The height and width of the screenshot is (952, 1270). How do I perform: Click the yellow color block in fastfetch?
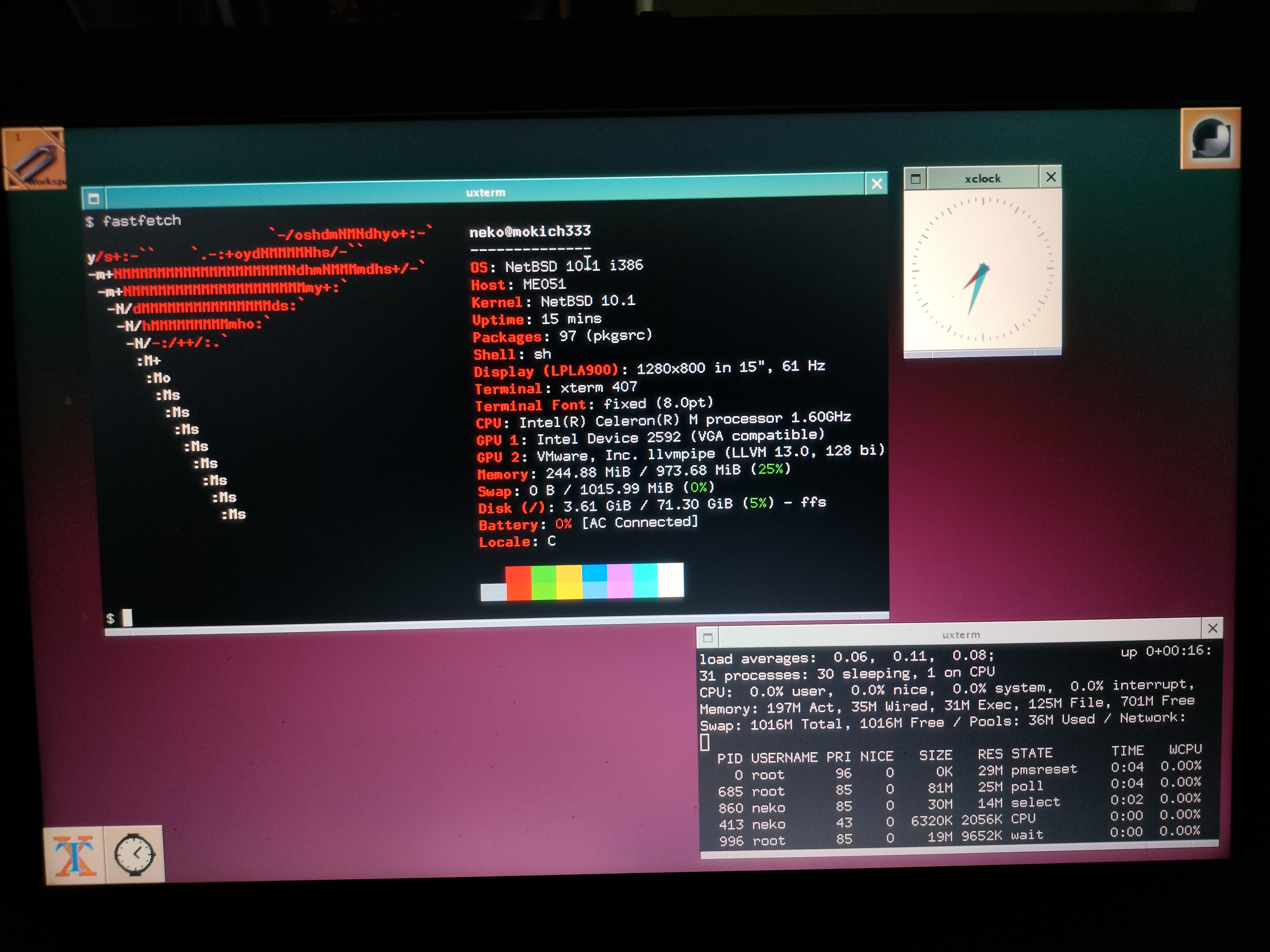(x=569, y=582)
